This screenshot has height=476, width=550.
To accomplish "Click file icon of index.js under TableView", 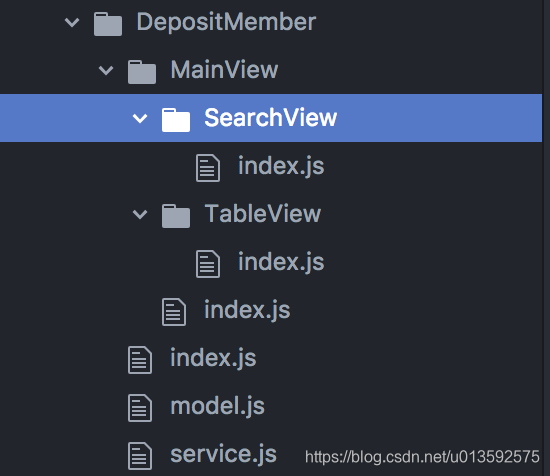I will 208,264.
